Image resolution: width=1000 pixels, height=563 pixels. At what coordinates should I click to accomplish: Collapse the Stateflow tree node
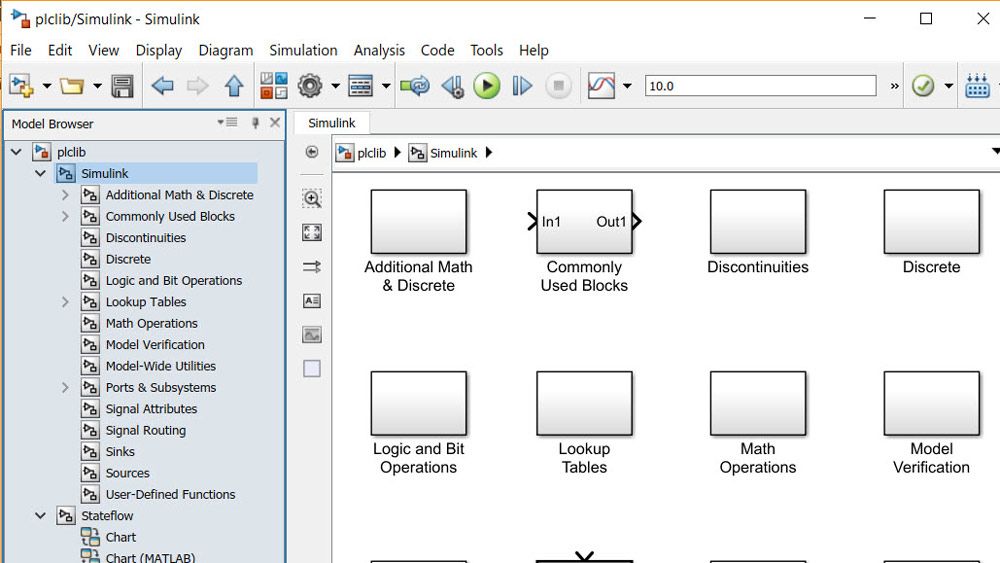pos(40,516)
